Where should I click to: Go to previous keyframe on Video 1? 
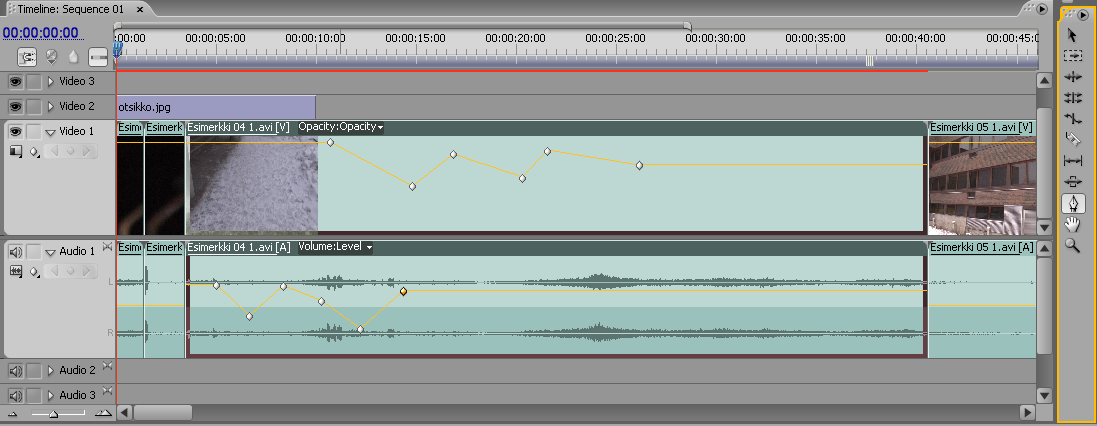pyautogui.click(x=53, y=151)
